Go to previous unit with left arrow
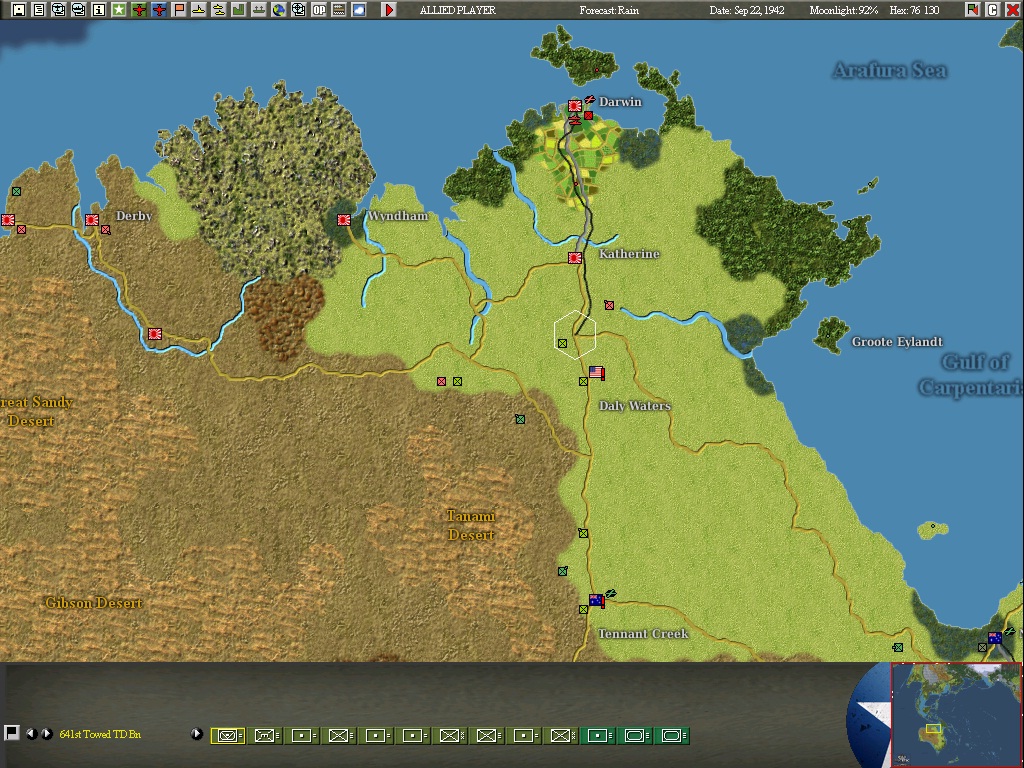Image resolution: width=1024 pixels, height=768 pixels. pyautogui.click(x=31, y=733)
